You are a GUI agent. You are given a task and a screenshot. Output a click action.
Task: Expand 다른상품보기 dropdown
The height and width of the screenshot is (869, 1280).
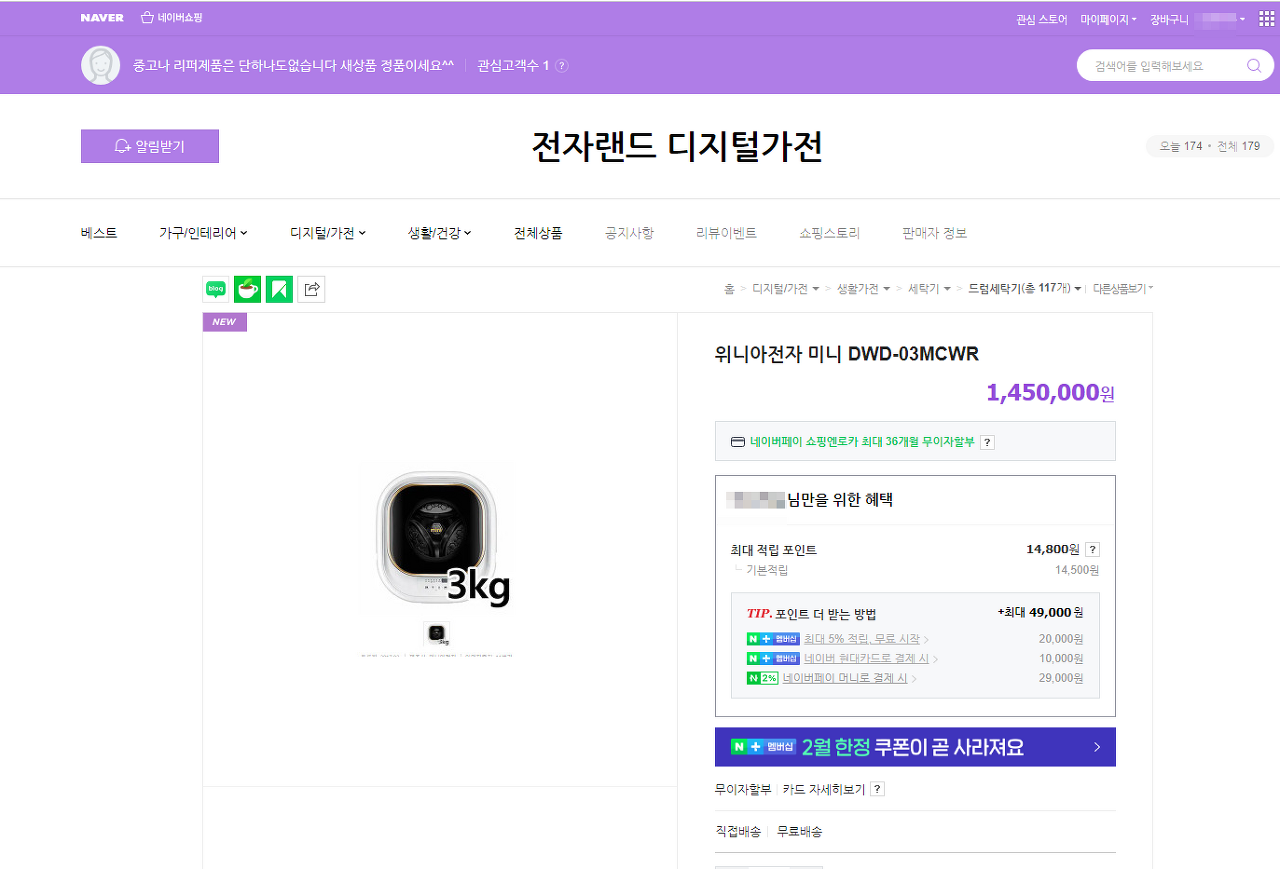[1123, 289]
